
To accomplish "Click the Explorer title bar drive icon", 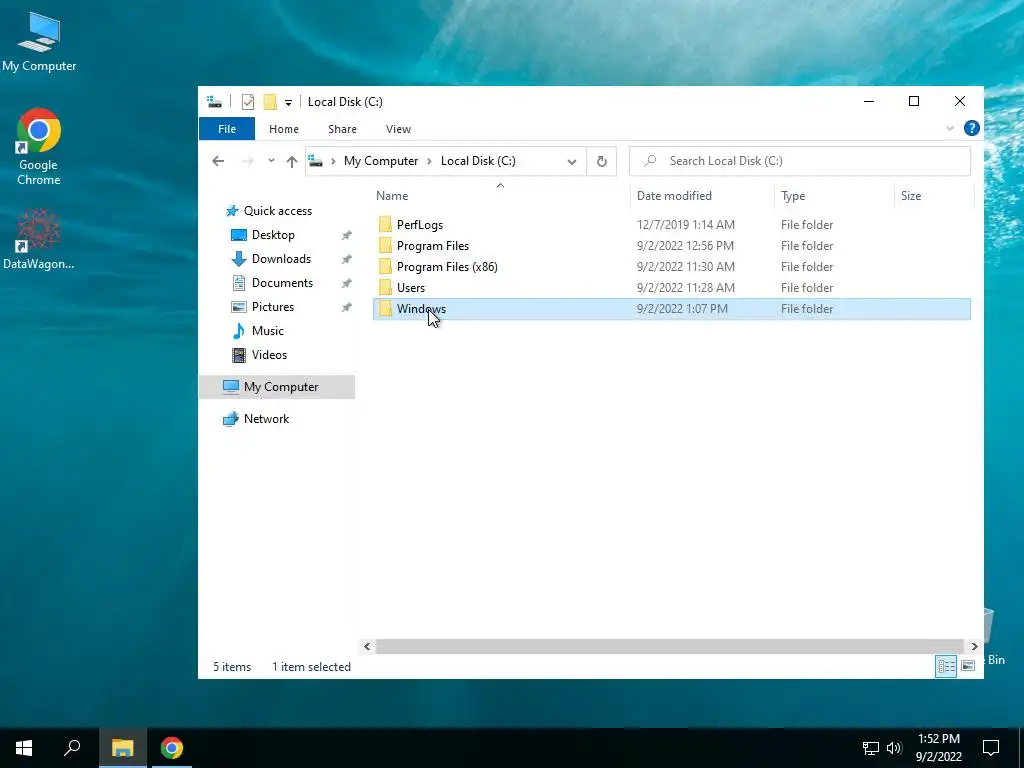I will (x=214, y=102).
